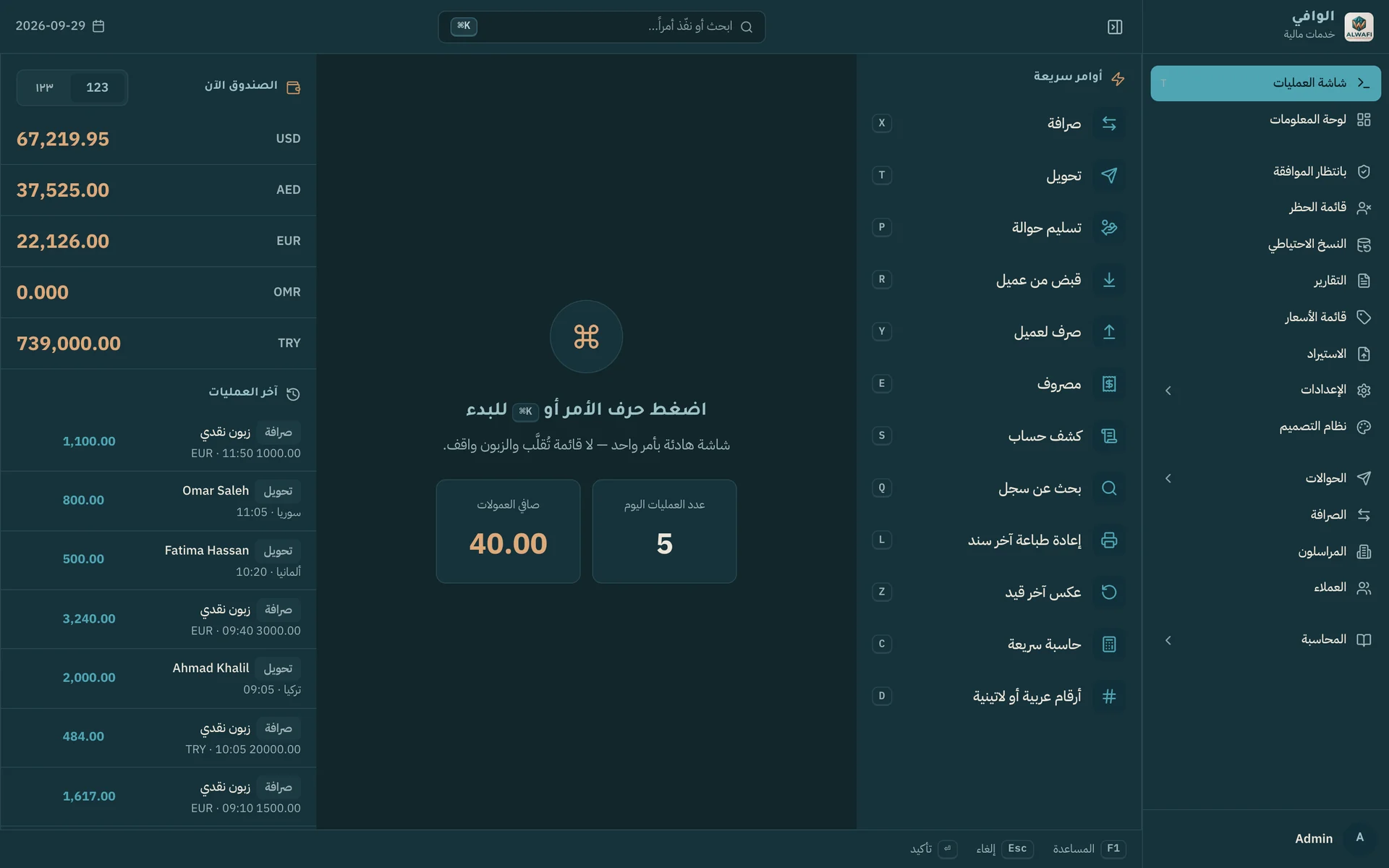Click the صافي العمولات 40.00 card

pyautogui.click(x=508, y=531)
